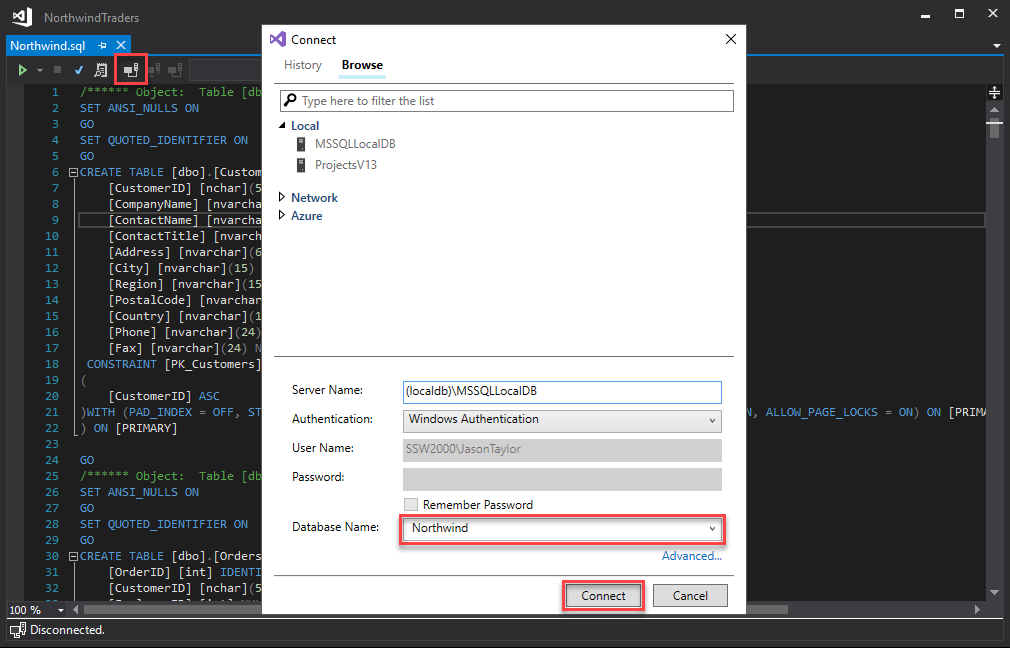
Task: Run the query with the green Execute arrow
Action: point(23,70)
